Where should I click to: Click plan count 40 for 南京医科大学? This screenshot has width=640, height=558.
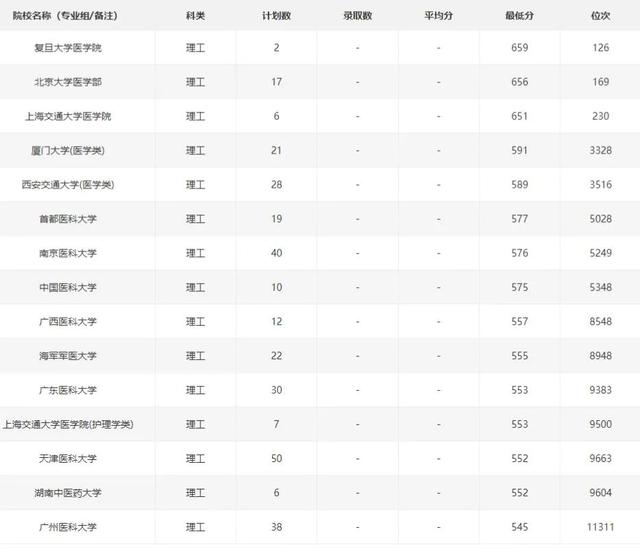point(277,253)
